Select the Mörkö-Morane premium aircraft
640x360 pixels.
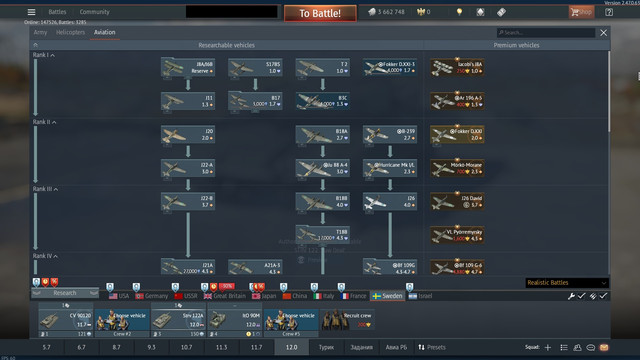(457, 168)
